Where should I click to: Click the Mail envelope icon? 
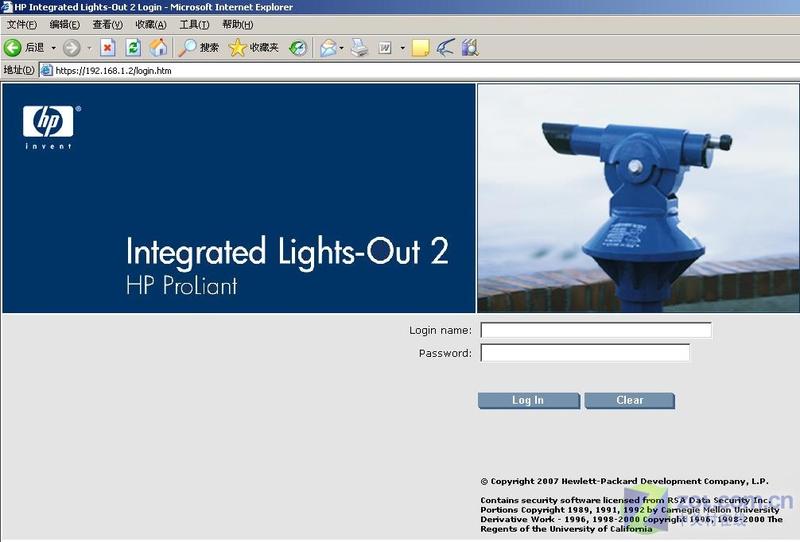pyautogui.click(x=328, y=48)
